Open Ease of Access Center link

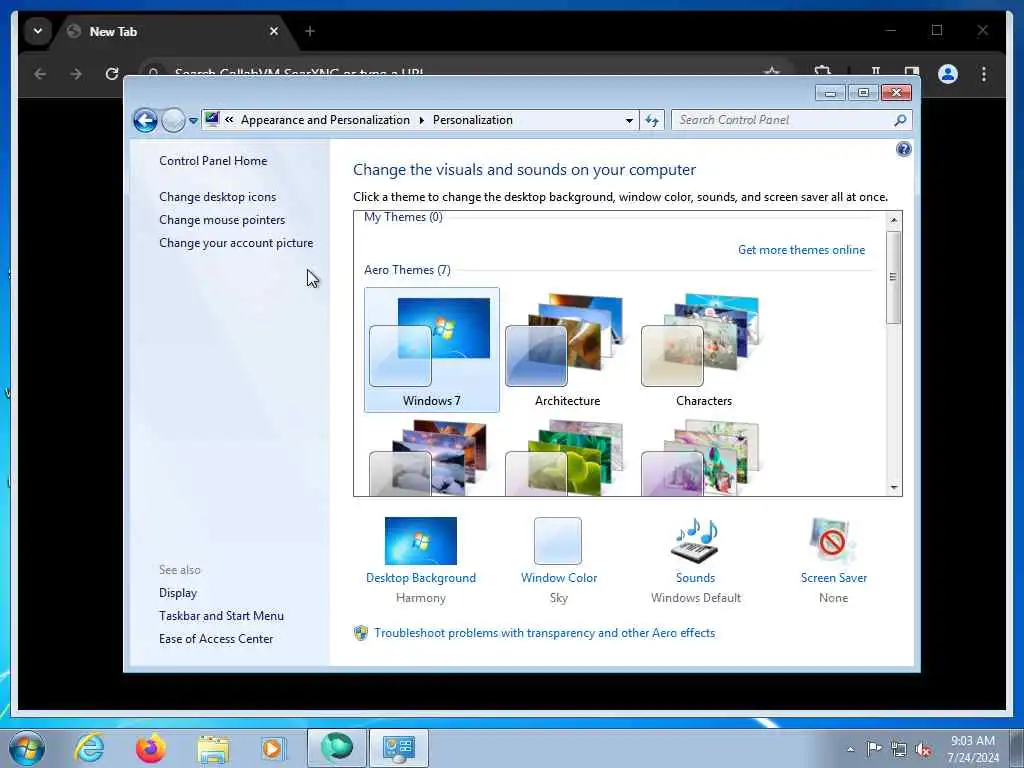point(216,638)
